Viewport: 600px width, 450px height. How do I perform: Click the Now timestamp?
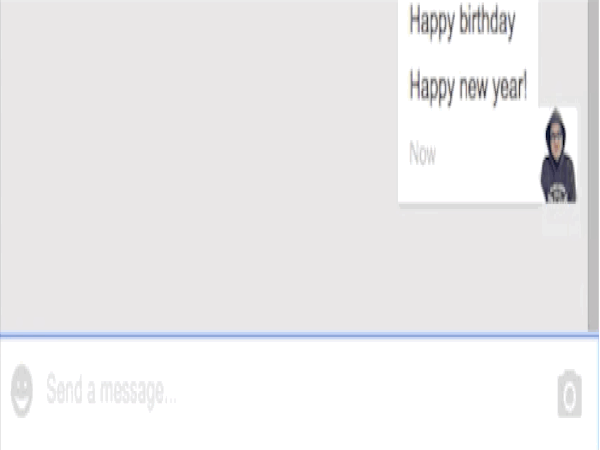coord(422,153)
